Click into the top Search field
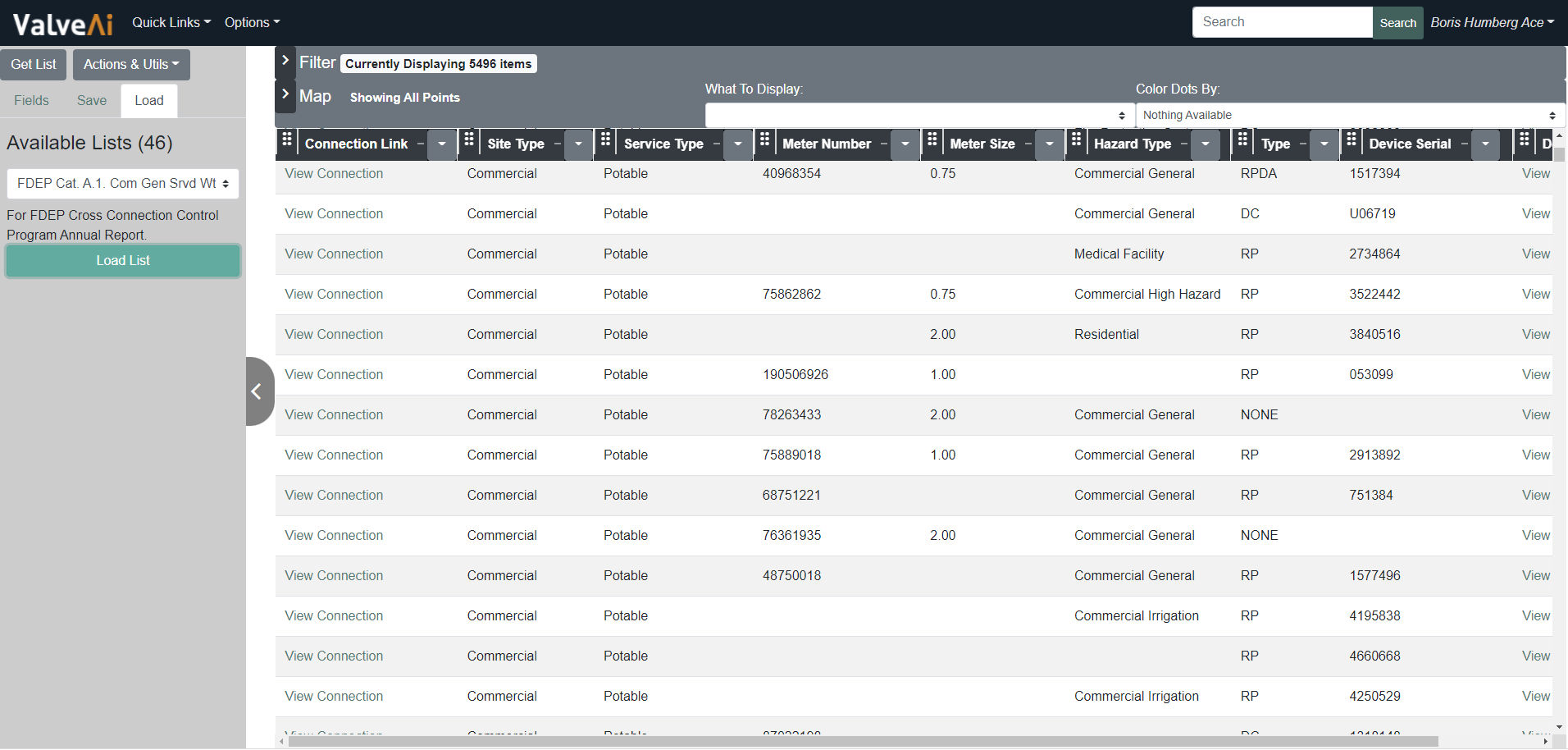Viewport: 1568px width, 750px height. click(x=1282, y=22)
